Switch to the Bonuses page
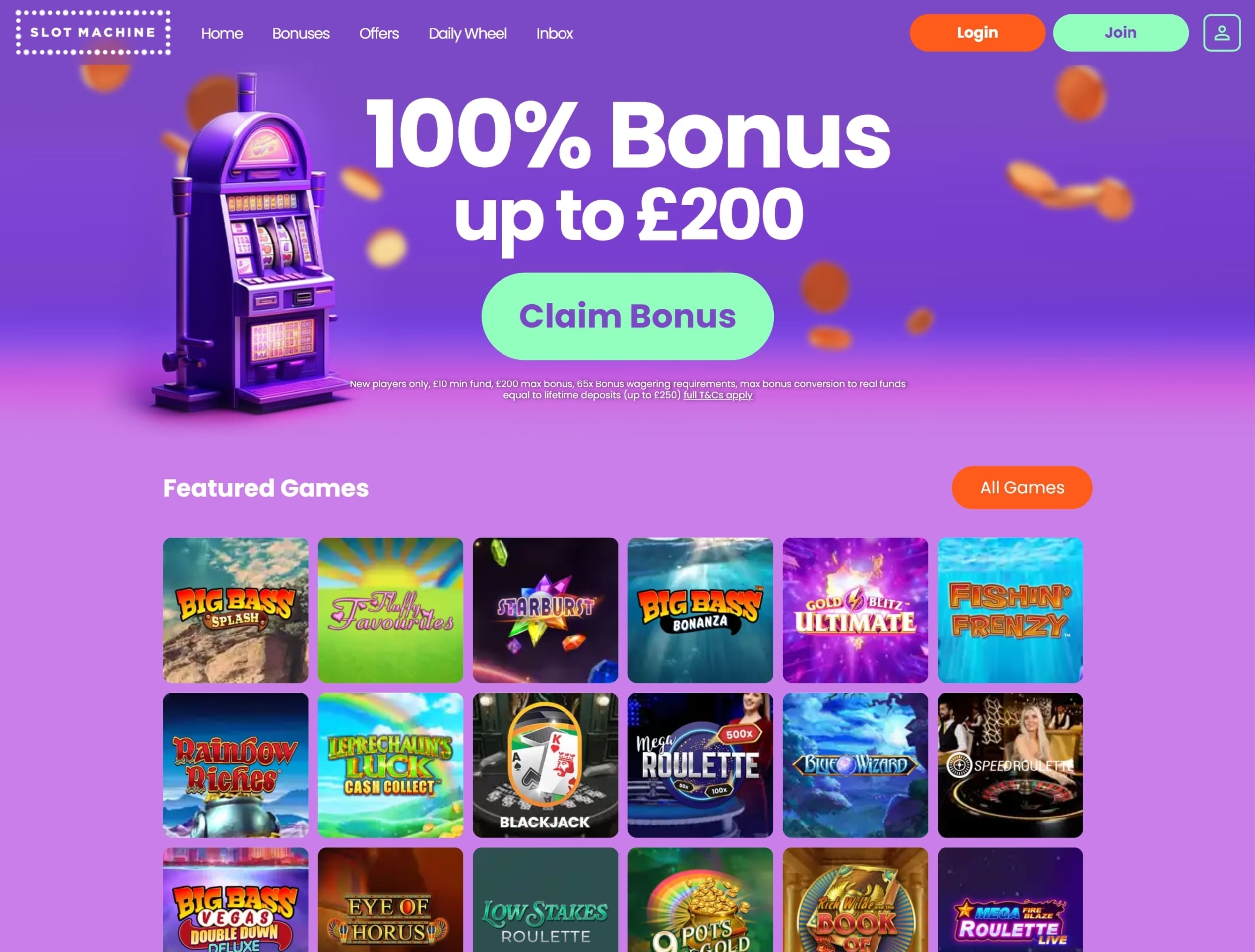This screenshot has height=952, width=1255. tap(301, 33)
